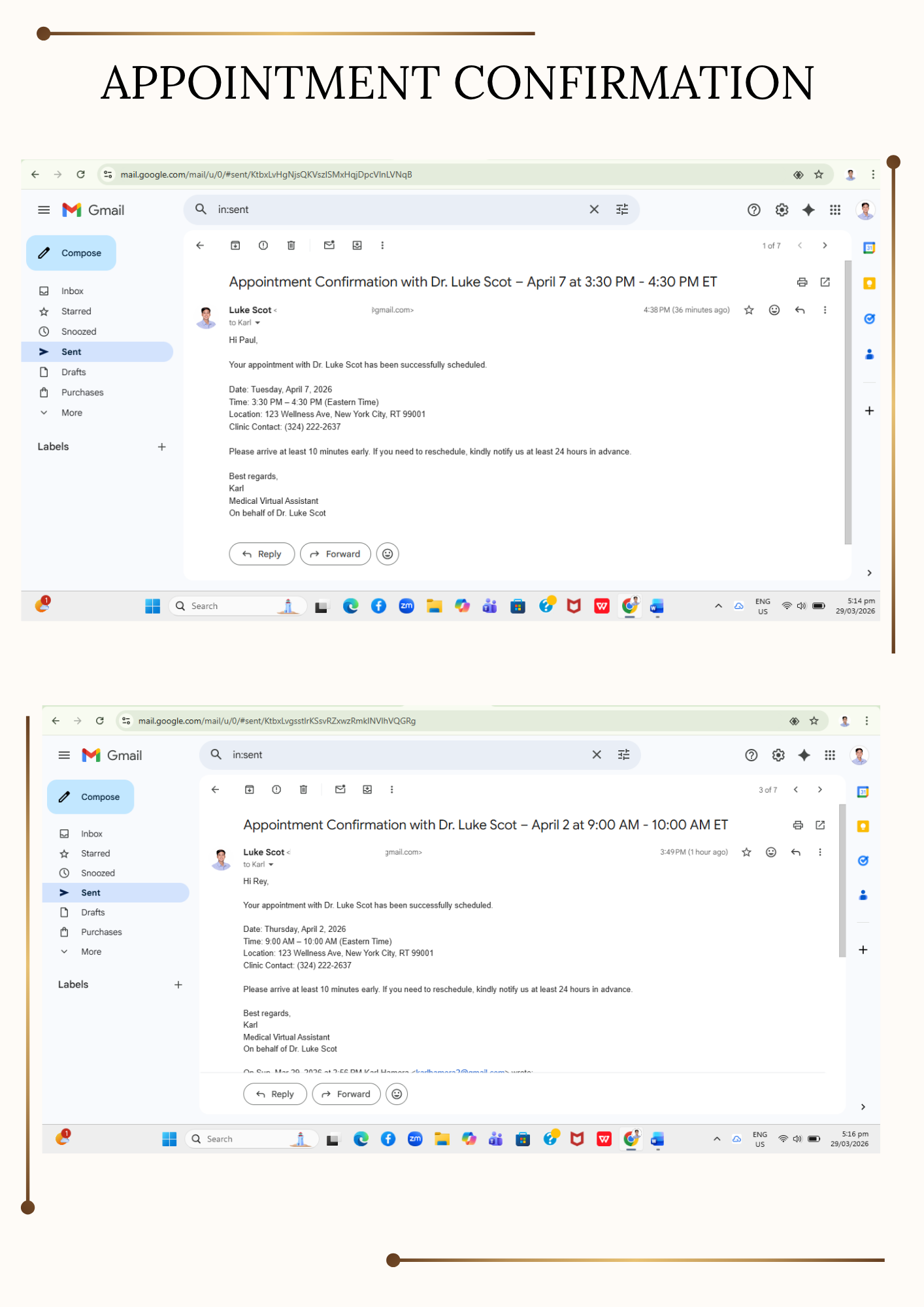924x1307 pixels.
Task: Open Contacts side panel in April 2 window
Action: tap(863, 895)
